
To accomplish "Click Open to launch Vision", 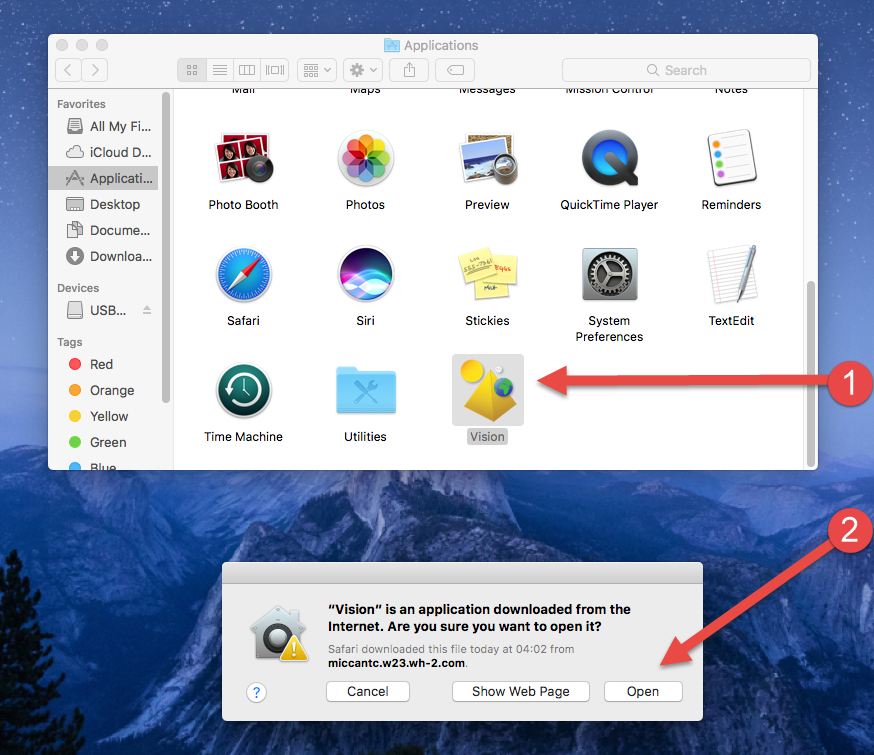I will tap(643, 691).
